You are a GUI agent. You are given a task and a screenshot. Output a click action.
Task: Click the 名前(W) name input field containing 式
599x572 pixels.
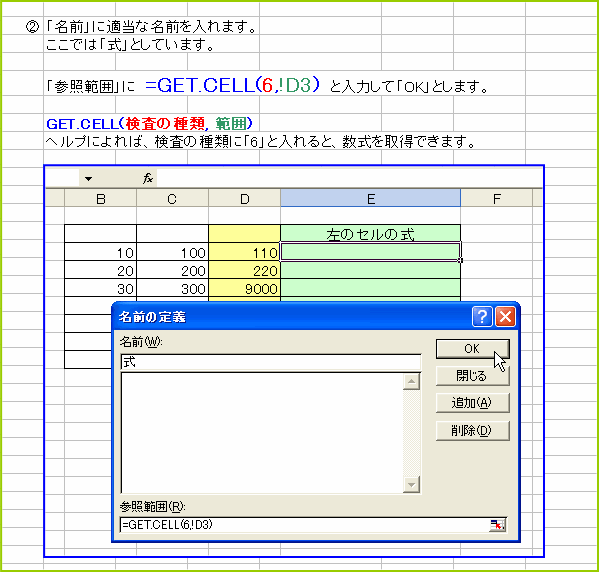click(x=271, y=362)
